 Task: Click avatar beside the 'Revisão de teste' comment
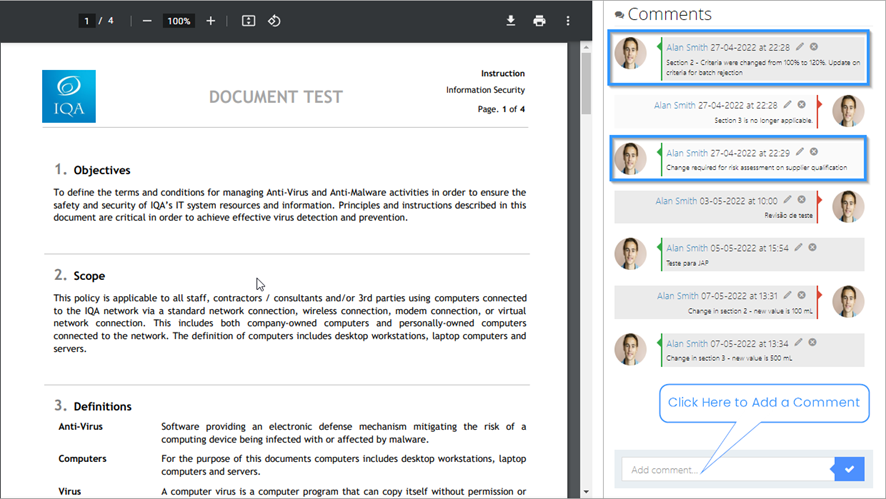tap(848, 206)
